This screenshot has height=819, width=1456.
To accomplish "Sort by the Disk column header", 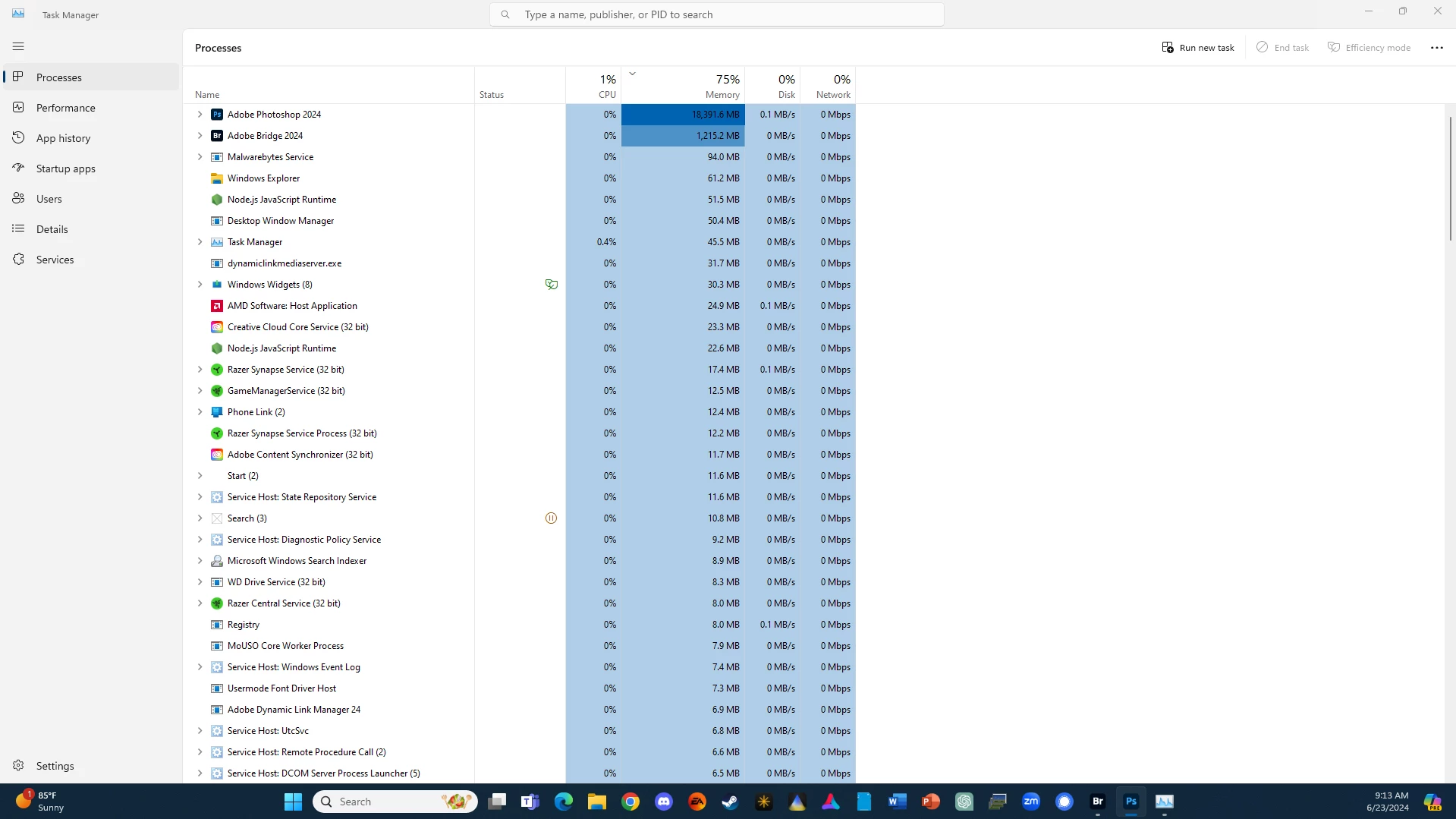I will coord(772,85).
